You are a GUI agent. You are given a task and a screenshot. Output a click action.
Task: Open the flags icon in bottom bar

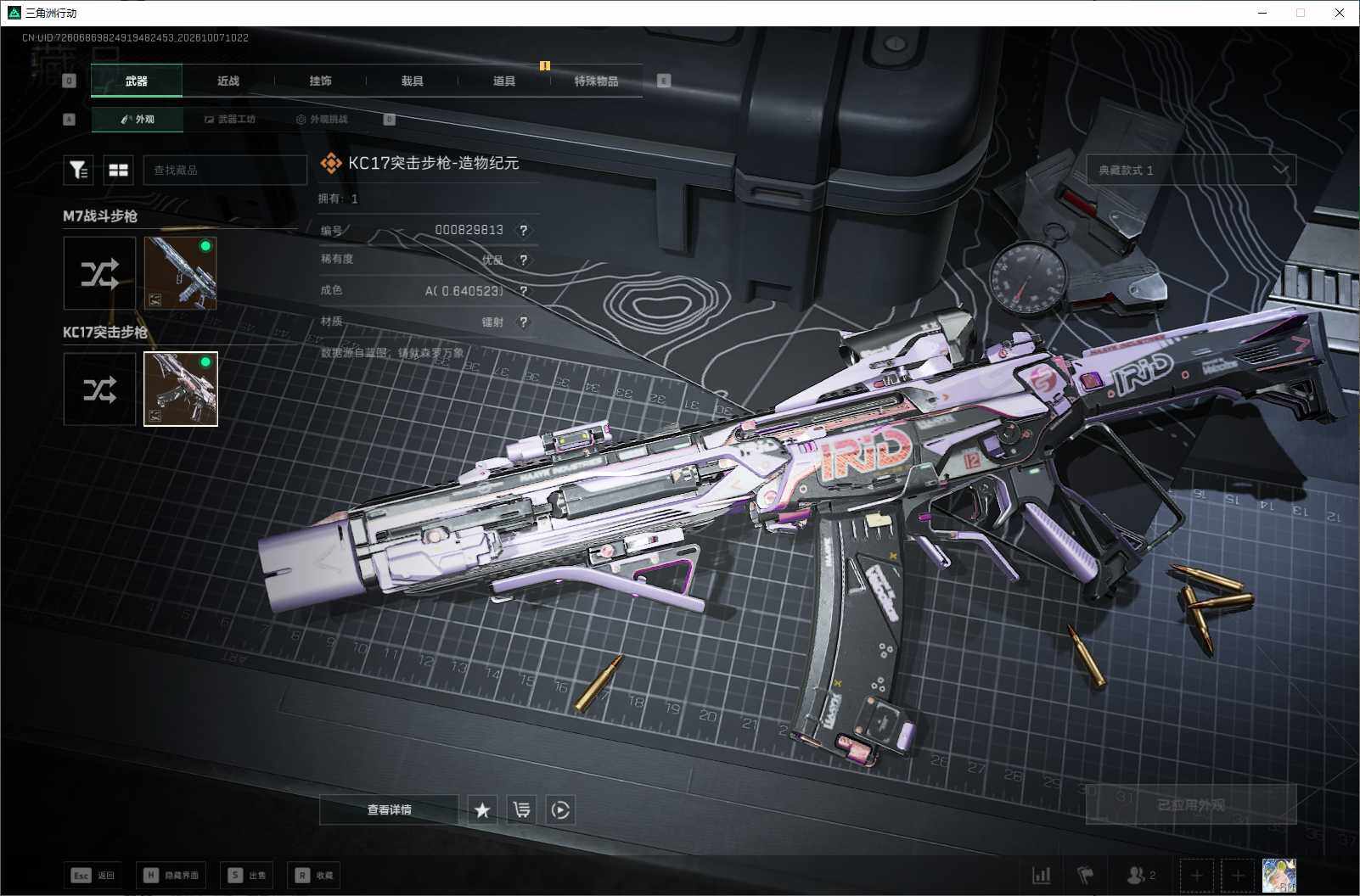(x=1086, y=875)
